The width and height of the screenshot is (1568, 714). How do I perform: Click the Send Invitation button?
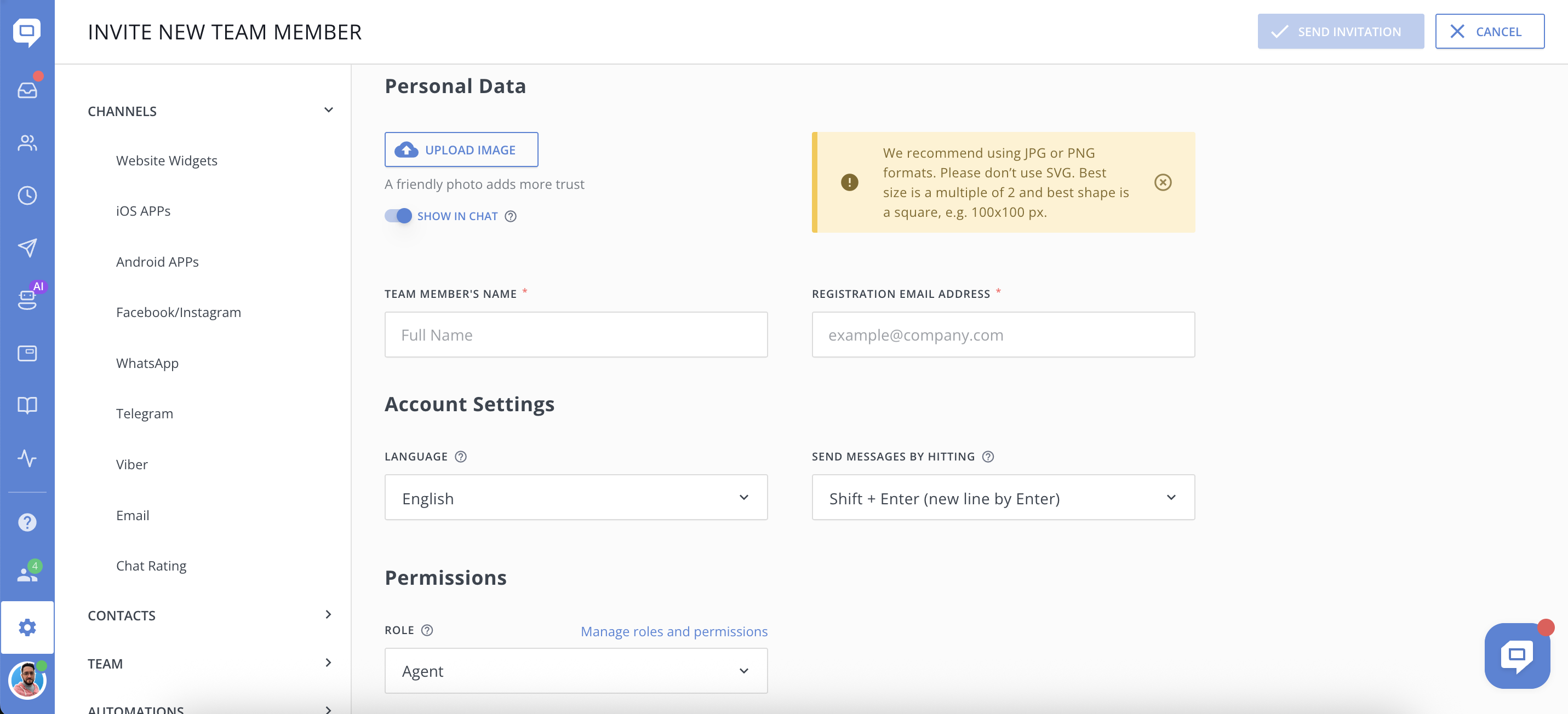click(1341, 32)
